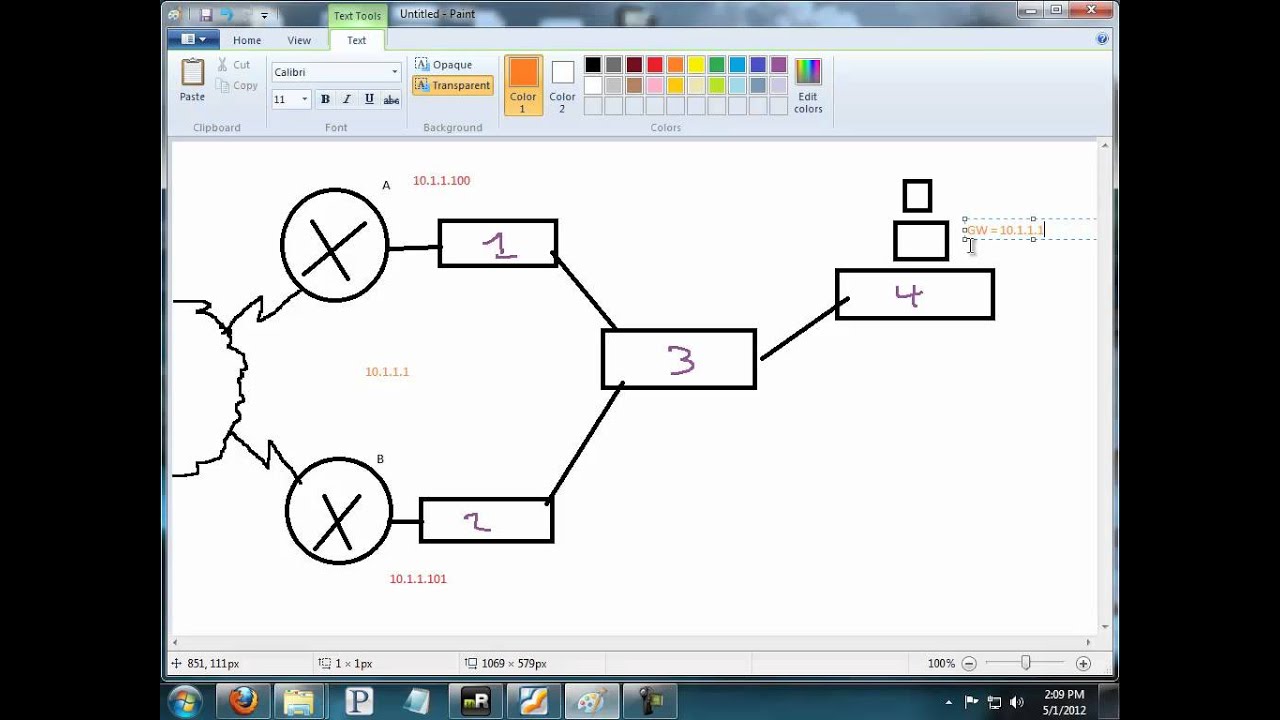The image size is (1280, 720).
Task: Pick the white color swatch
Action: click(x=593, y=86)
